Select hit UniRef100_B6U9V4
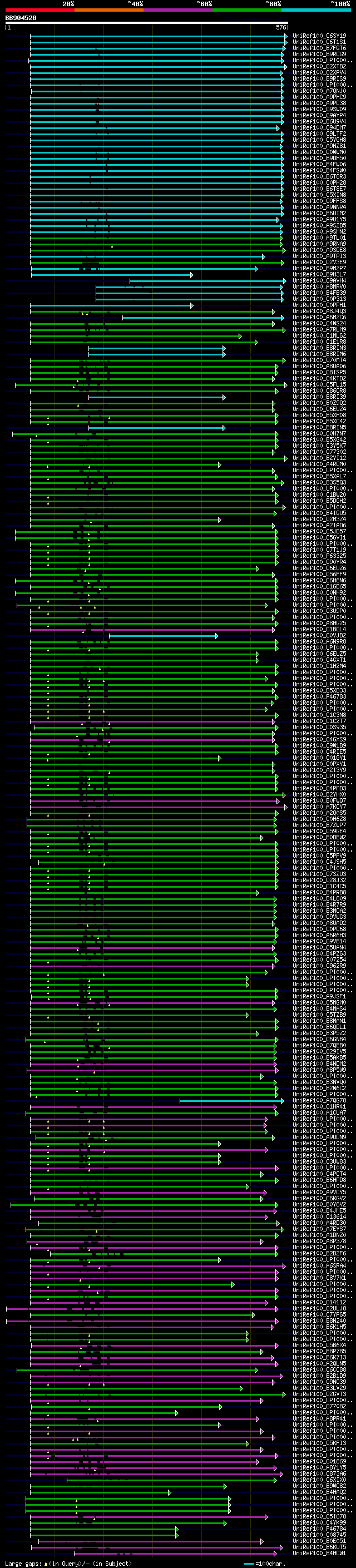 click(x=319, y=121)
